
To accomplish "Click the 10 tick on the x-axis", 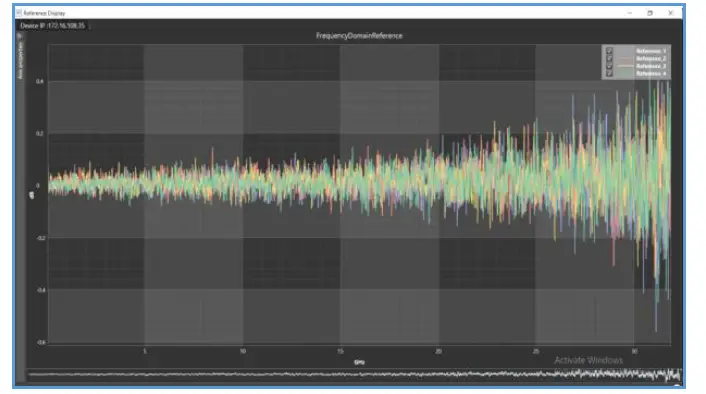I will (x=243, y=351).
